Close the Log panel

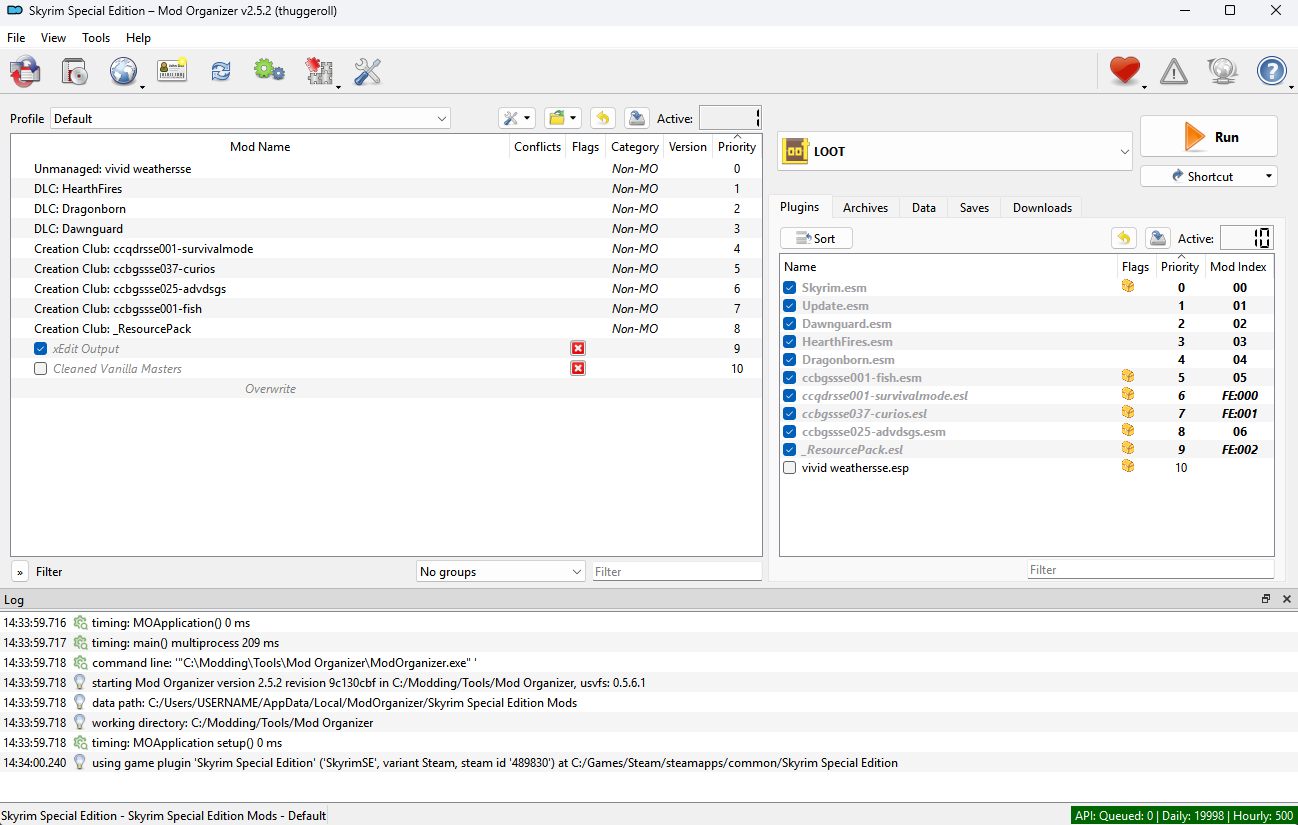pos(1287,599)
